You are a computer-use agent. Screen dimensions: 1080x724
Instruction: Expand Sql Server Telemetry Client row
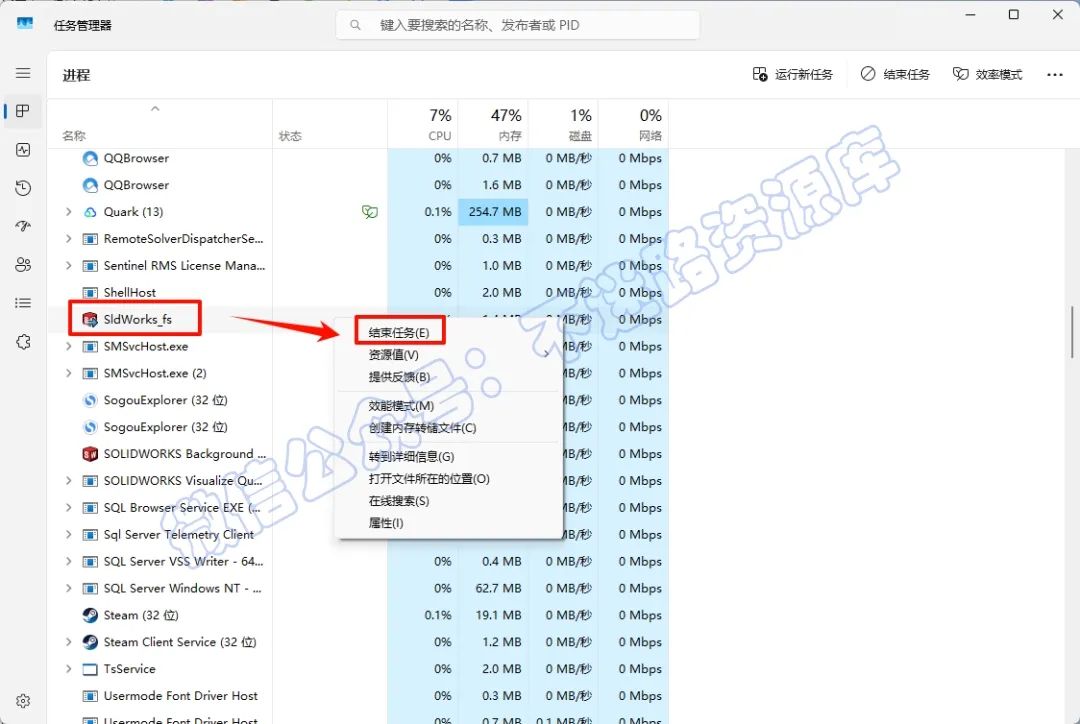68,535
